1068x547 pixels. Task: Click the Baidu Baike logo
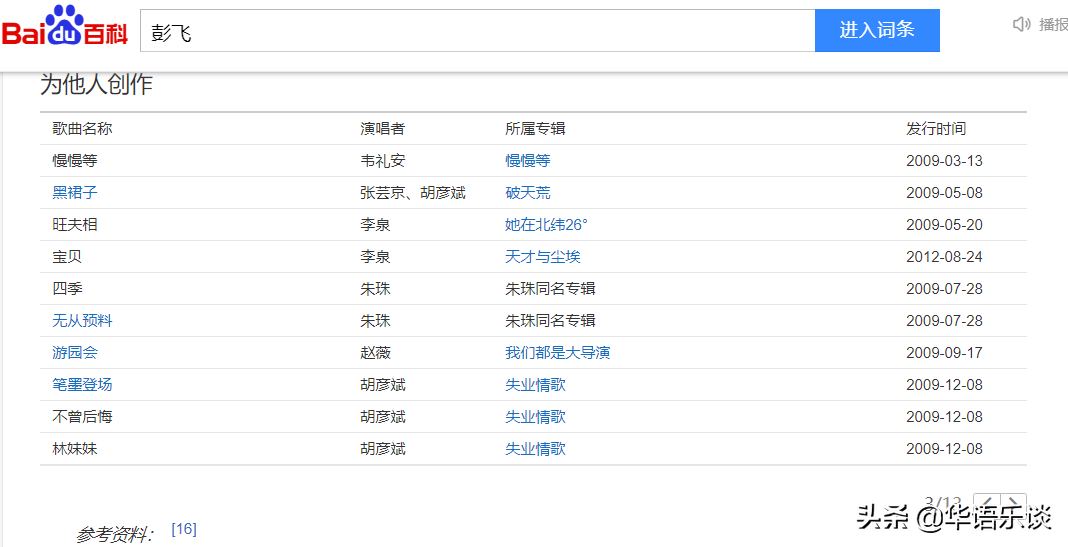(x=65, y=27)
